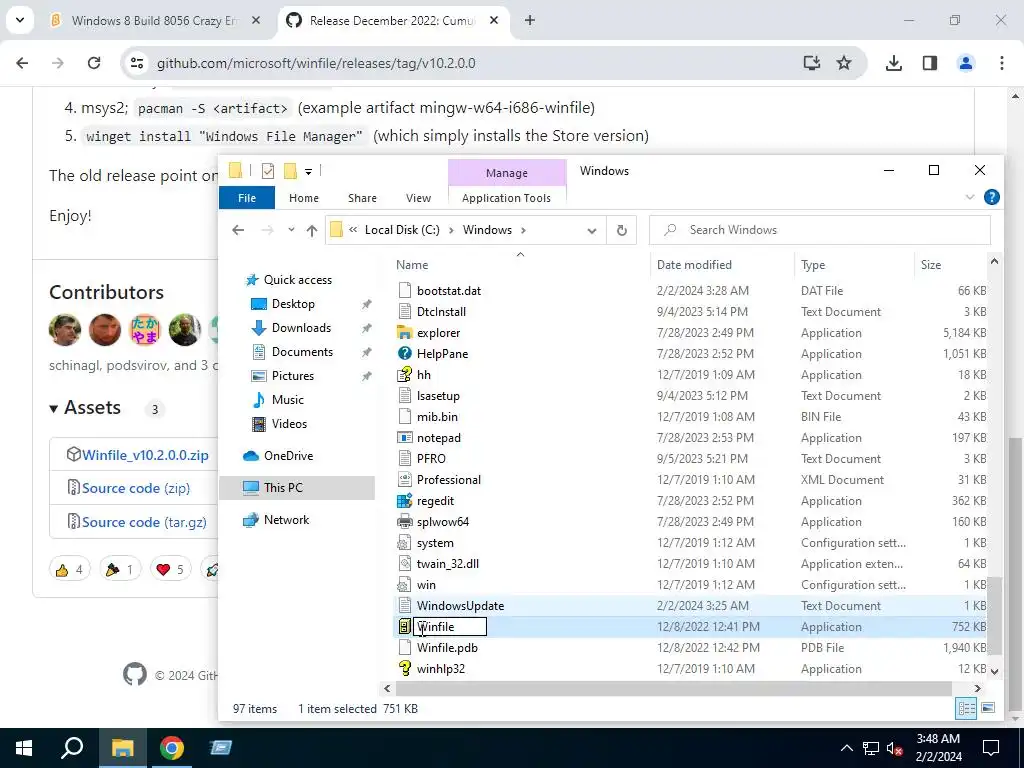Screen dimensions: 1024x768
Task: Click the thumbs up reaction button
Action: pyautogui.click(x=70, y=569)
